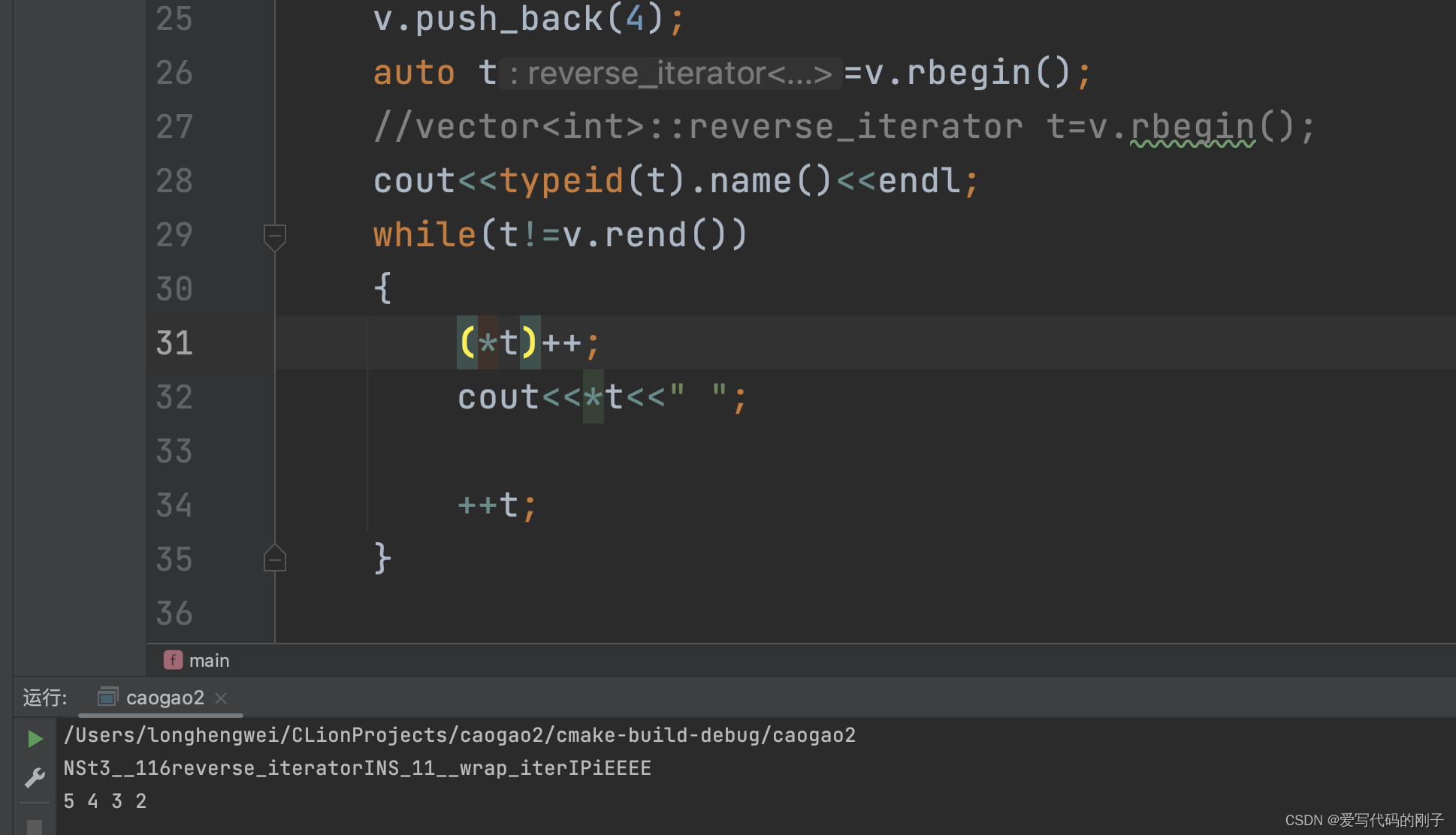Click the NSt3__116reverse_iterator output line

click(x=358, y=768)
